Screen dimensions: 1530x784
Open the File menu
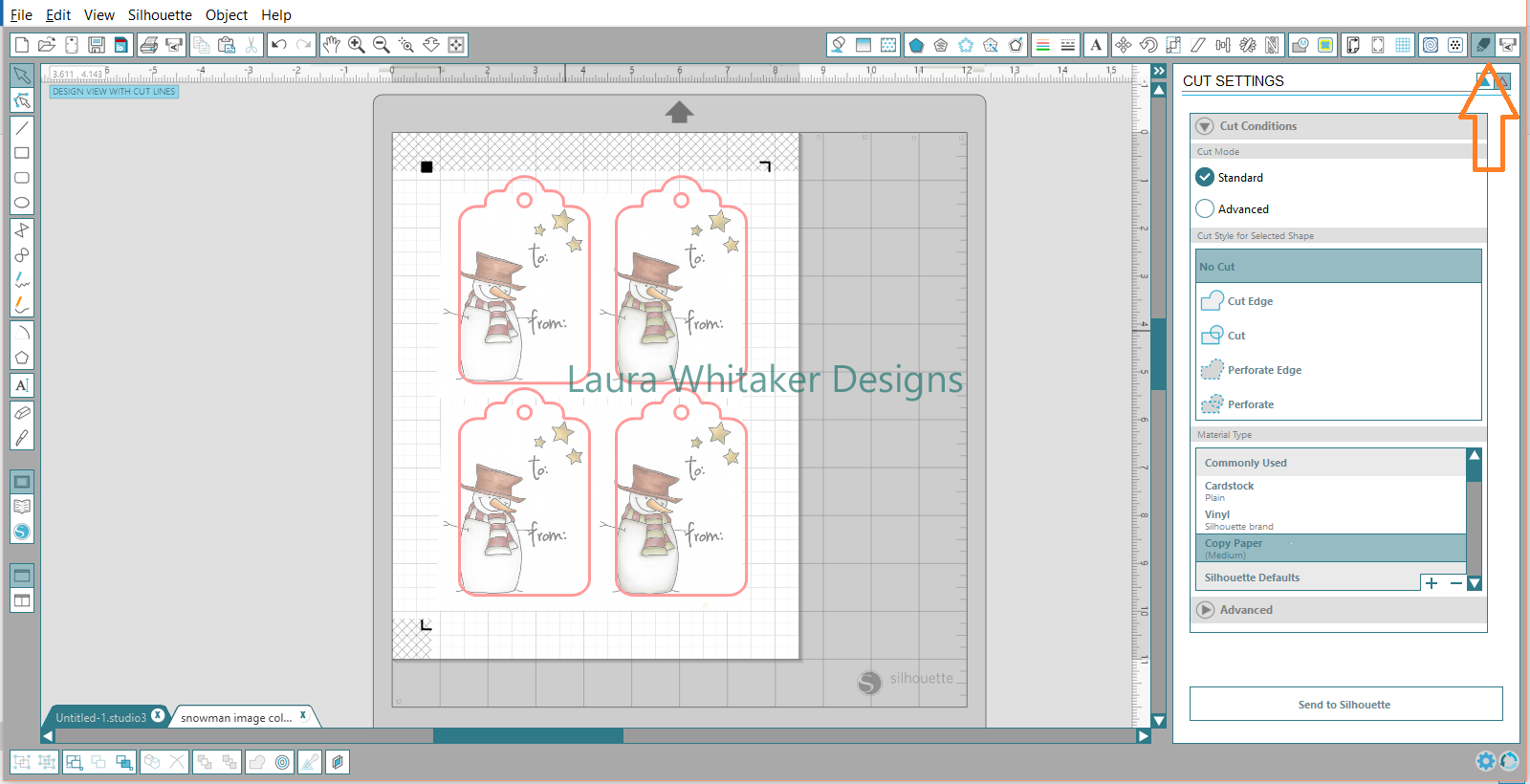pyautogui.click(x=21, y=15)
